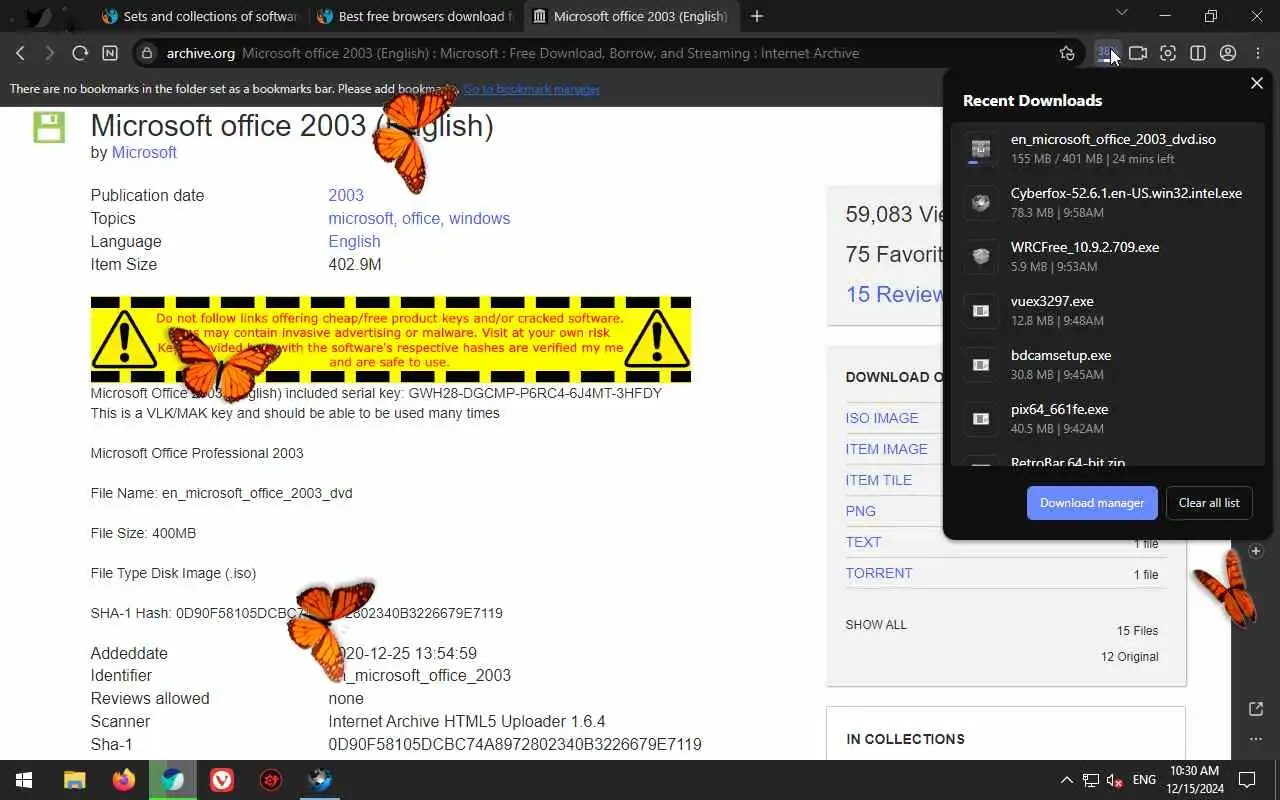Open the Windows Start menu
The width and height of the screenshot is (1280, 800).
click(x=24, y=780)
